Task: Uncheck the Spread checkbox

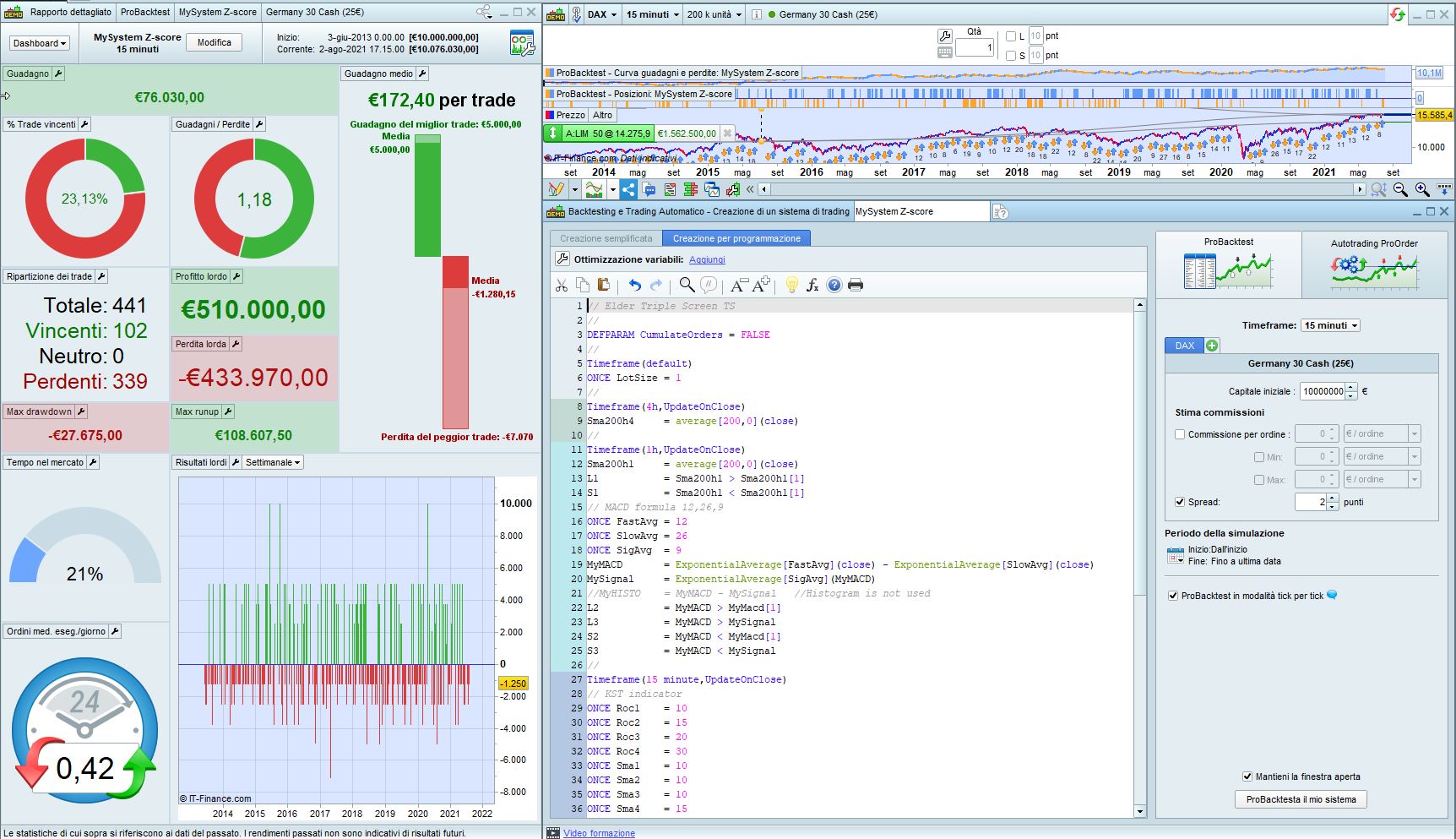Action: (1180, 502)
